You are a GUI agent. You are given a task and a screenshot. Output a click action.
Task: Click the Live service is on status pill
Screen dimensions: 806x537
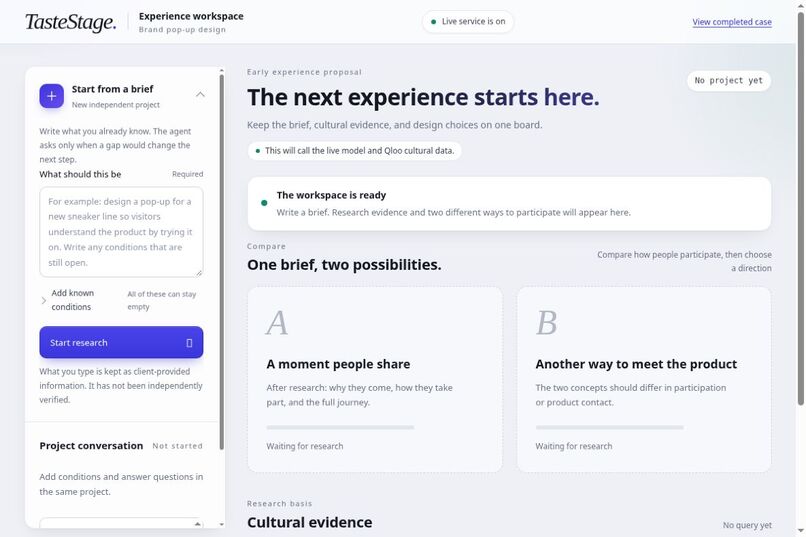tap(468, 22)
